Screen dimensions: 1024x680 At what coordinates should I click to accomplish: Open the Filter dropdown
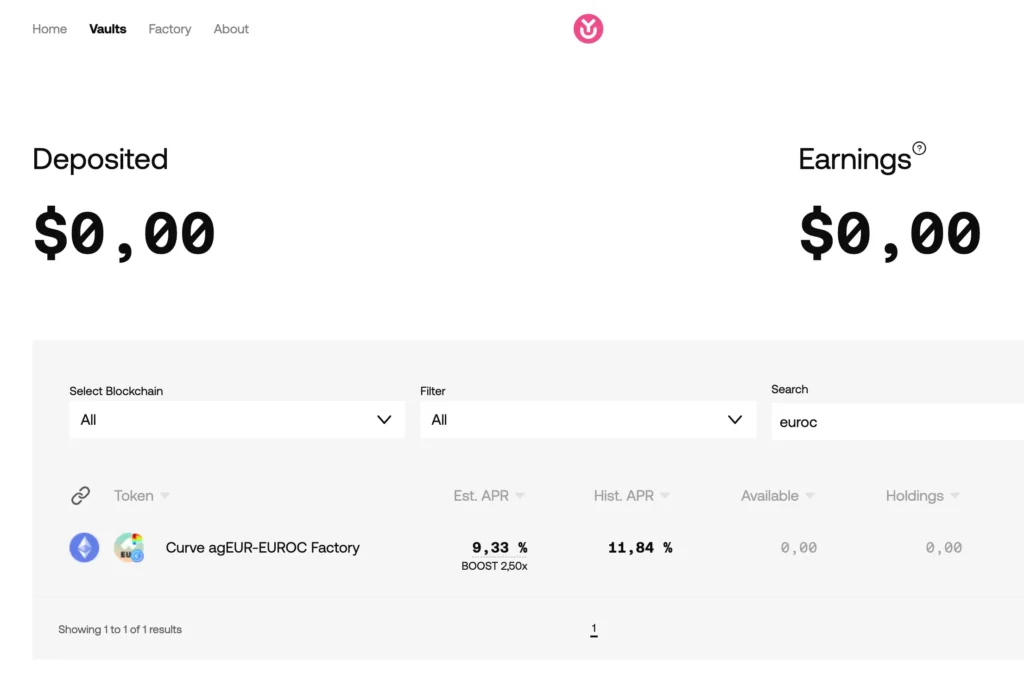pyautogui.click(x=588, y=419)
